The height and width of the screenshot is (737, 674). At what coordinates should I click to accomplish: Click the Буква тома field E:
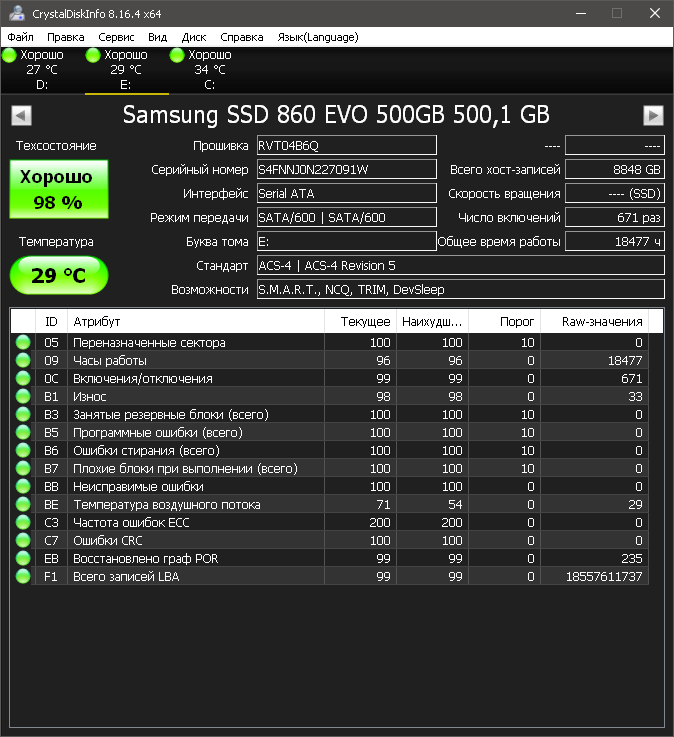(x=347, y=241)
